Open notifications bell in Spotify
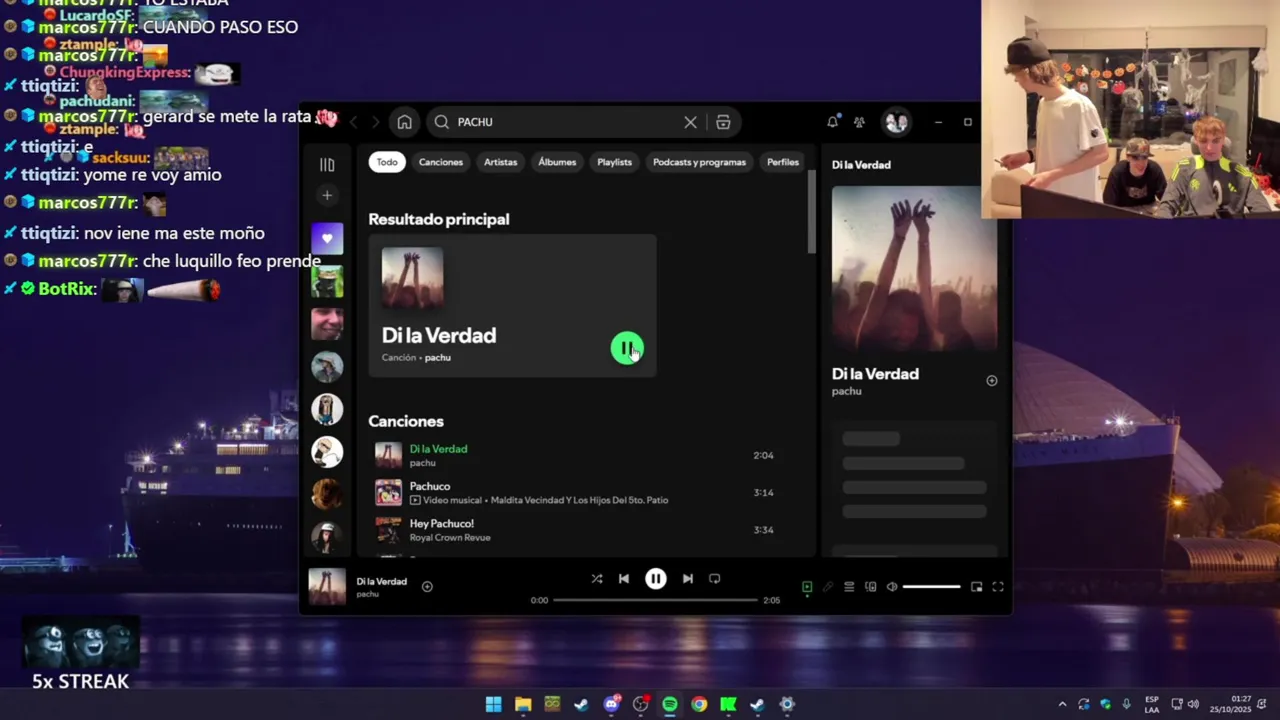Image resolution: width=1280 pixels, height=720 pixels. tap(832, 122)
